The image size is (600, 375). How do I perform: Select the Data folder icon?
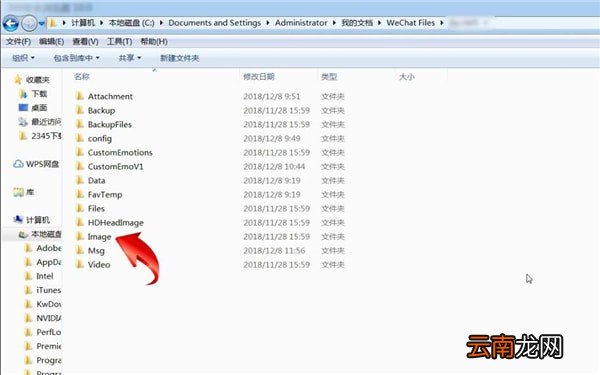80,180
